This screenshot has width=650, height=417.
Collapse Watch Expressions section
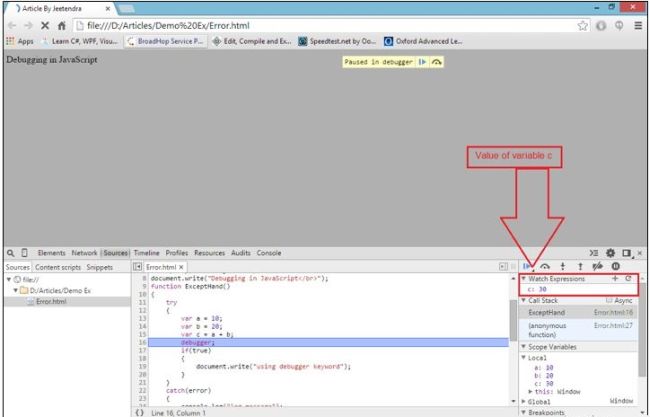[523, 279]
